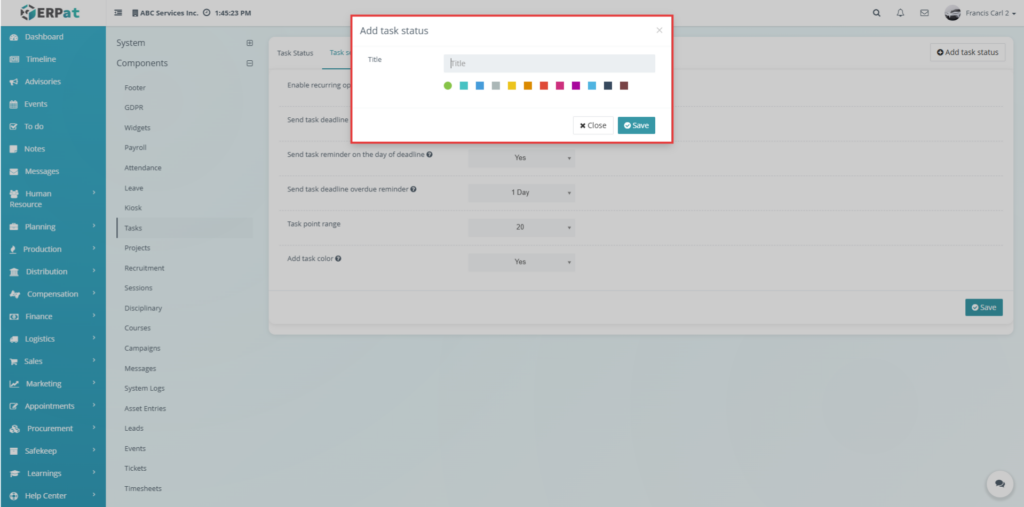Open the day-of-deadline reminder dropdown
Screen dimensions: 1024x507
coord(521,157)
